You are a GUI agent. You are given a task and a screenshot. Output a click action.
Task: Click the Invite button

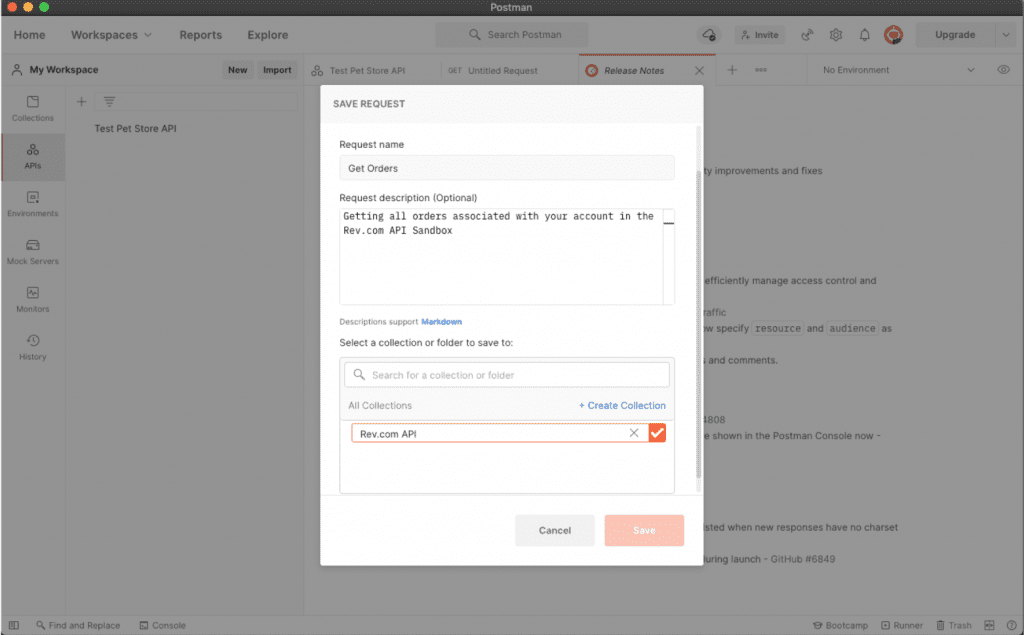(x=760, y=35)
